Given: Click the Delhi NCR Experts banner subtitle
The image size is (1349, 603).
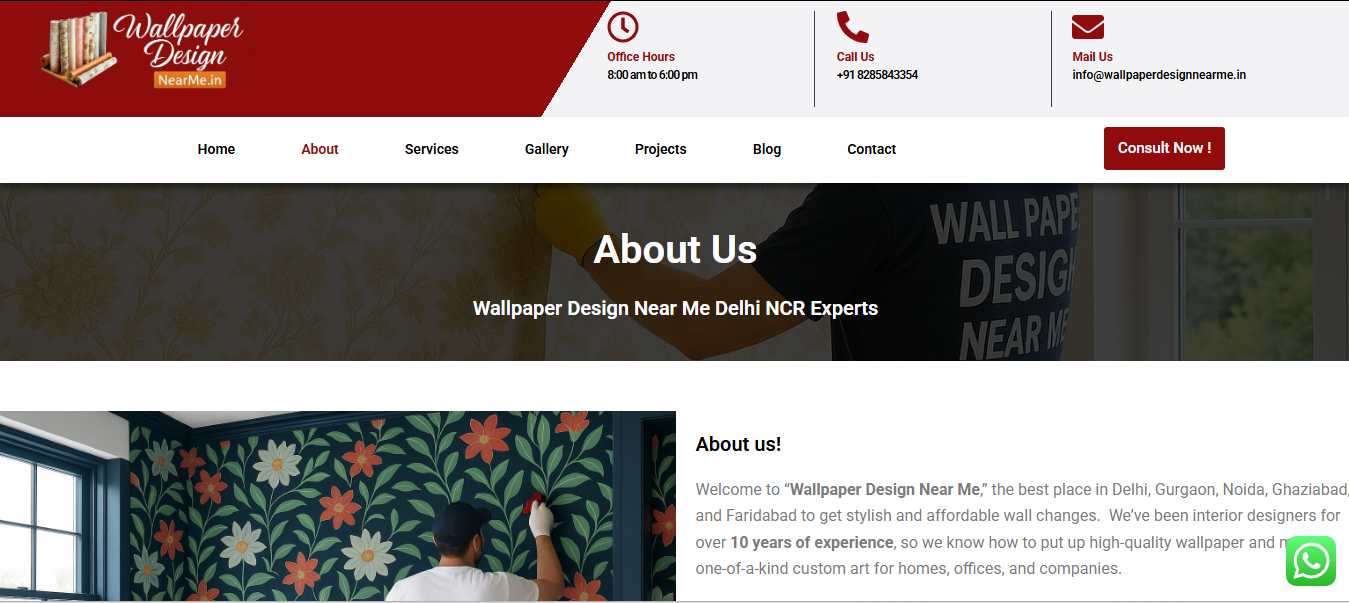Looking at the screenshot, I should [x=675, y=308].
